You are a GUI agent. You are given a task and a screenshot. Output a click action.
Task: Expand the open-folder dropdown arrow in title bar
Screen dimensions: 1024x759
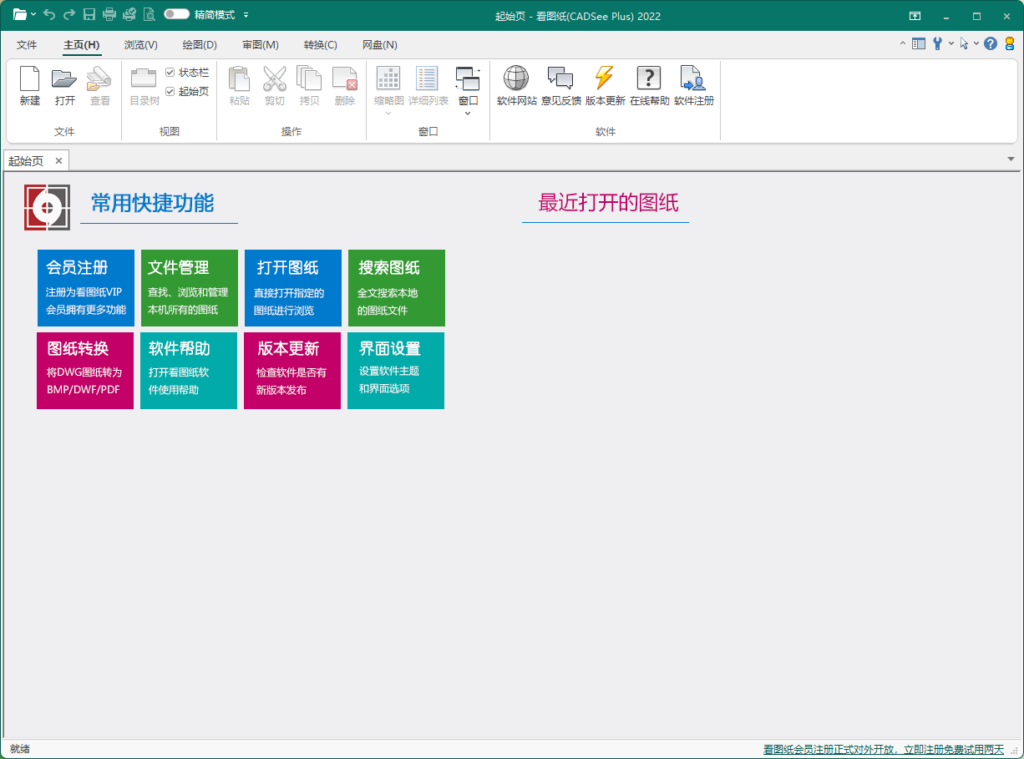click(x=33, y=14)
